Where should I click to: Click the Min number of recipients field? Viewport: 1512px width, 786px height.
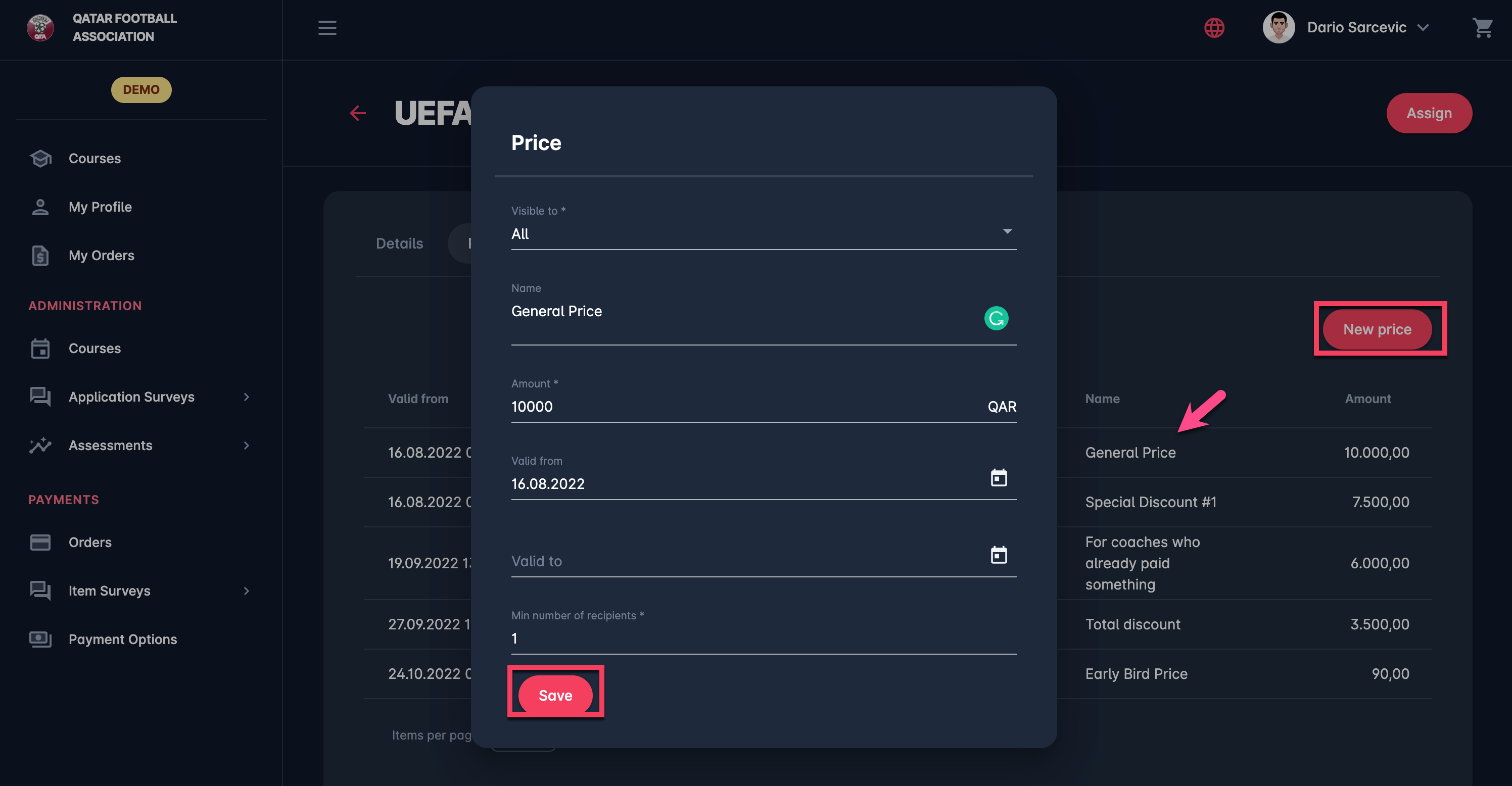[x=763, y=638]
